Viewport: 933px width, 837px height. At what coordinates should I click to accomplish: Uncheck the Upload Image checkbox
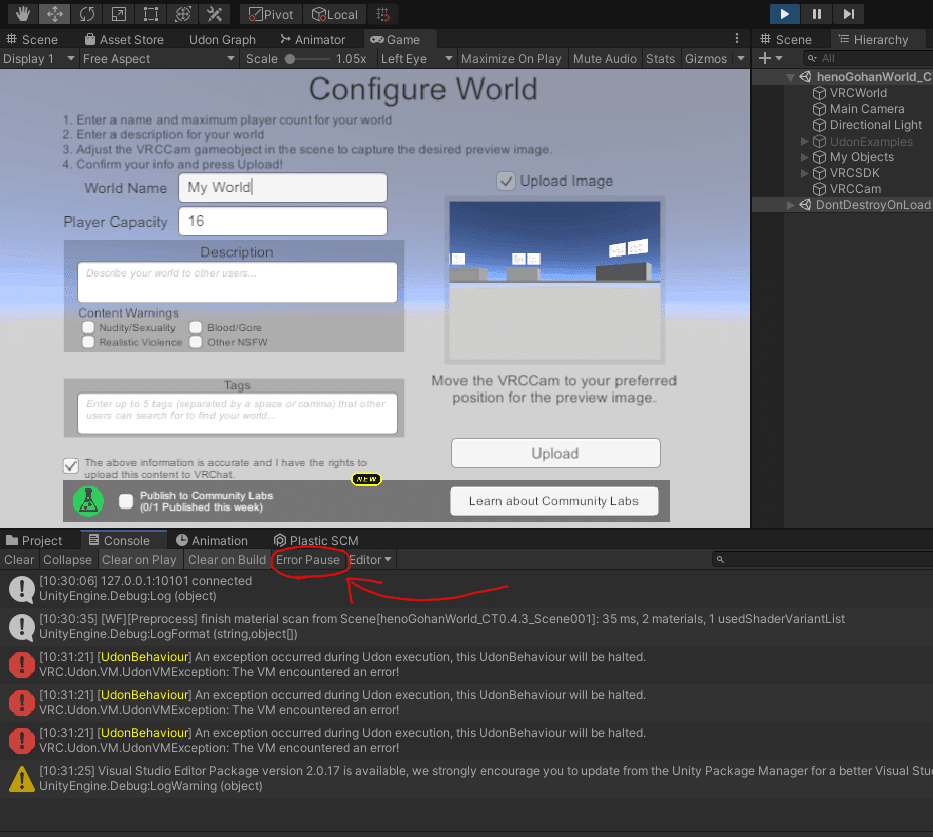coord(506,181)
